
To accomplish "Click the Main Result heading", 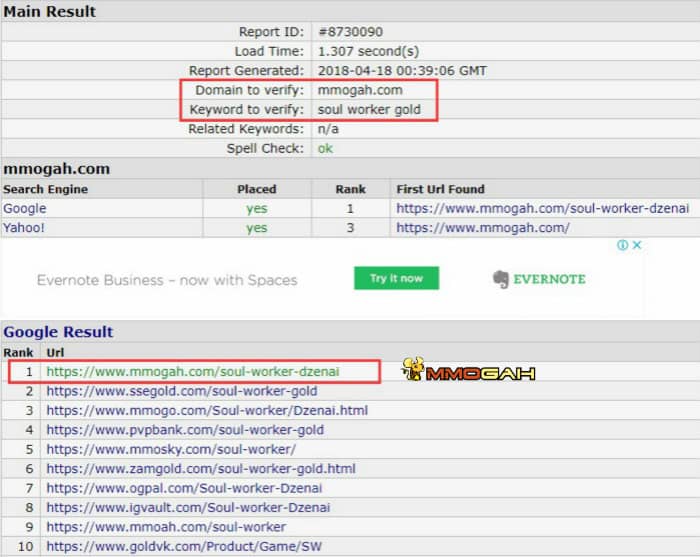I will pos(50,11).
